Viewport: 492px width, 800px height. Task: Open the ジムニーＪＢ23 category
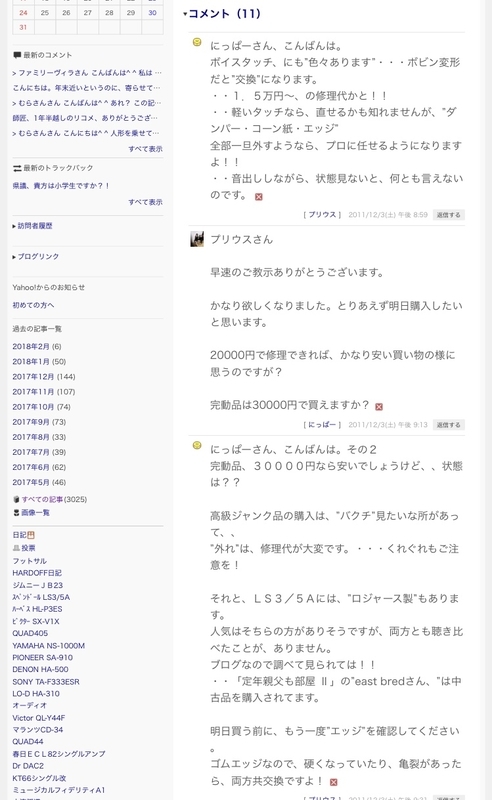click(x=38, y=585)
